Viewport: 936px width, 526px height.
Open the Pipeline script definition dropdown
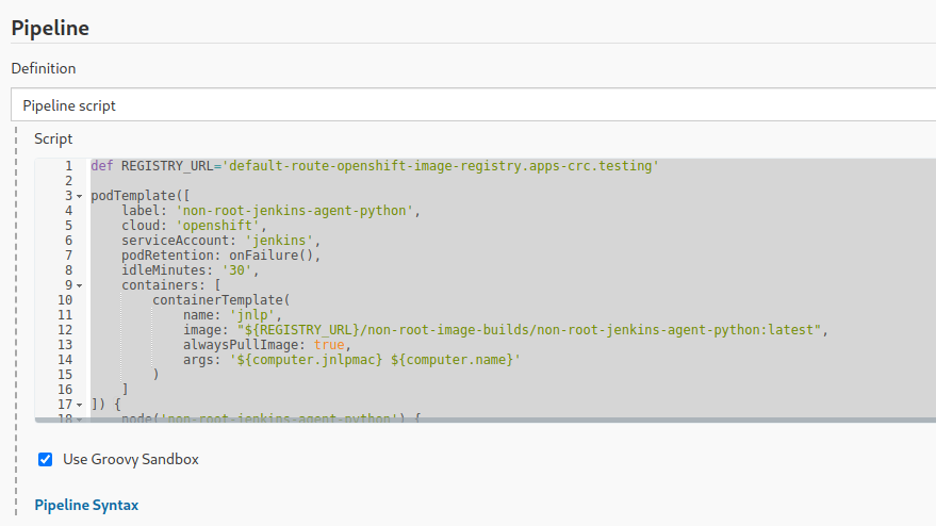click(x=474, y=105)
